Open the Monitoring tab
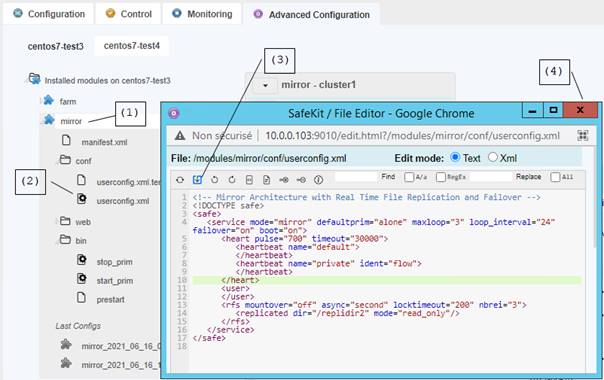The width and height of the screenshot is (604, 380). [202, 14]
